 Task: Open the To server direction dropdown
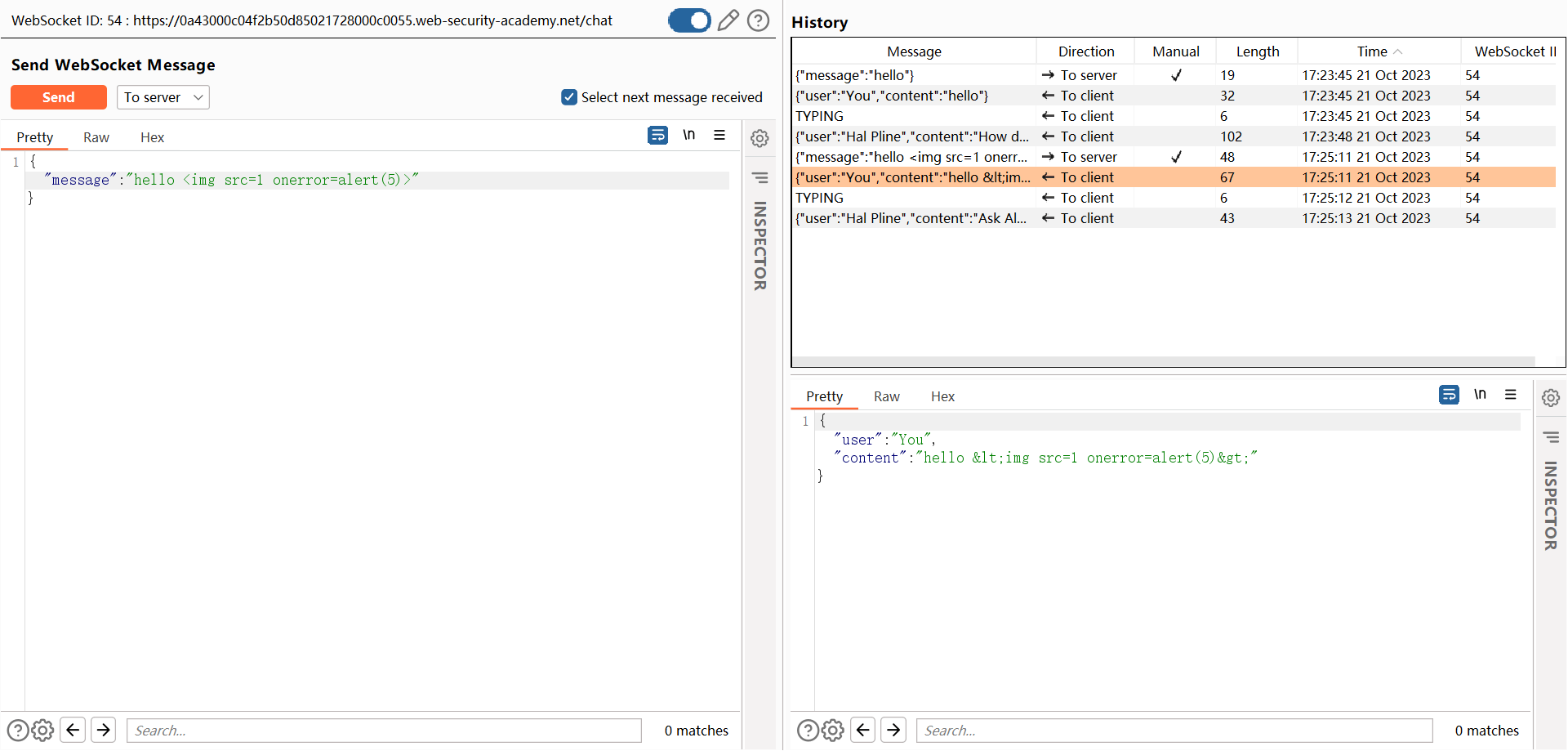coord(163,97)
